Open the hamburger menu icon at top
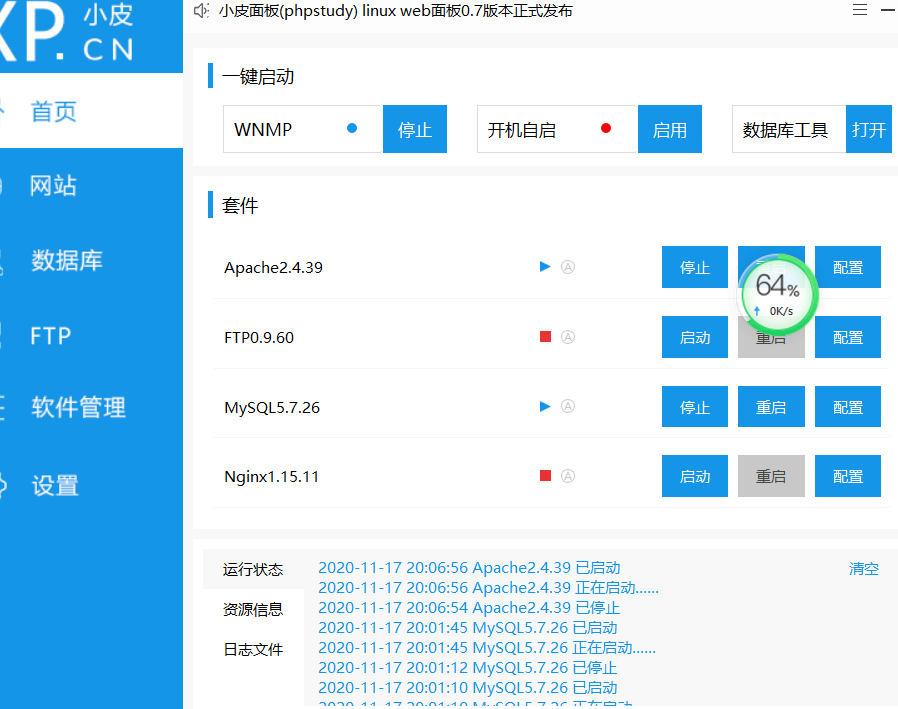The image size is (898, 709). coord(860,10)
